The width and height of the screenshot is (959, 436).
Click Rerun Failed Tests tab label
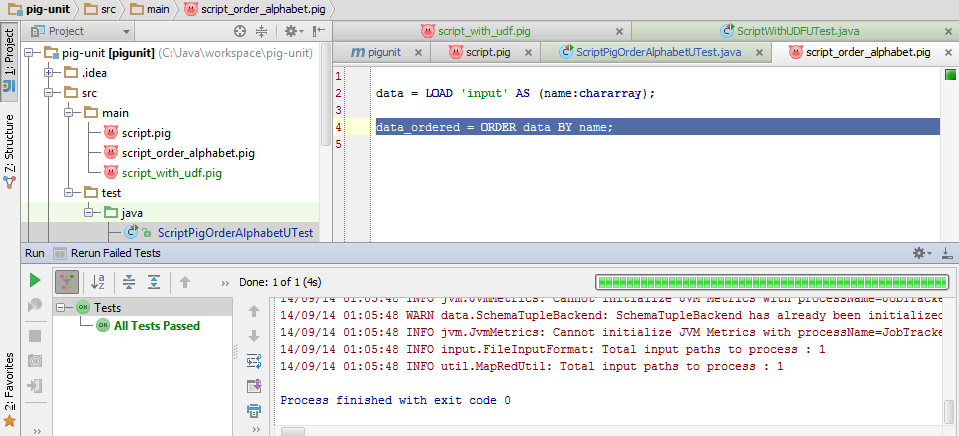pyautogui.click(x=113, y=254)
